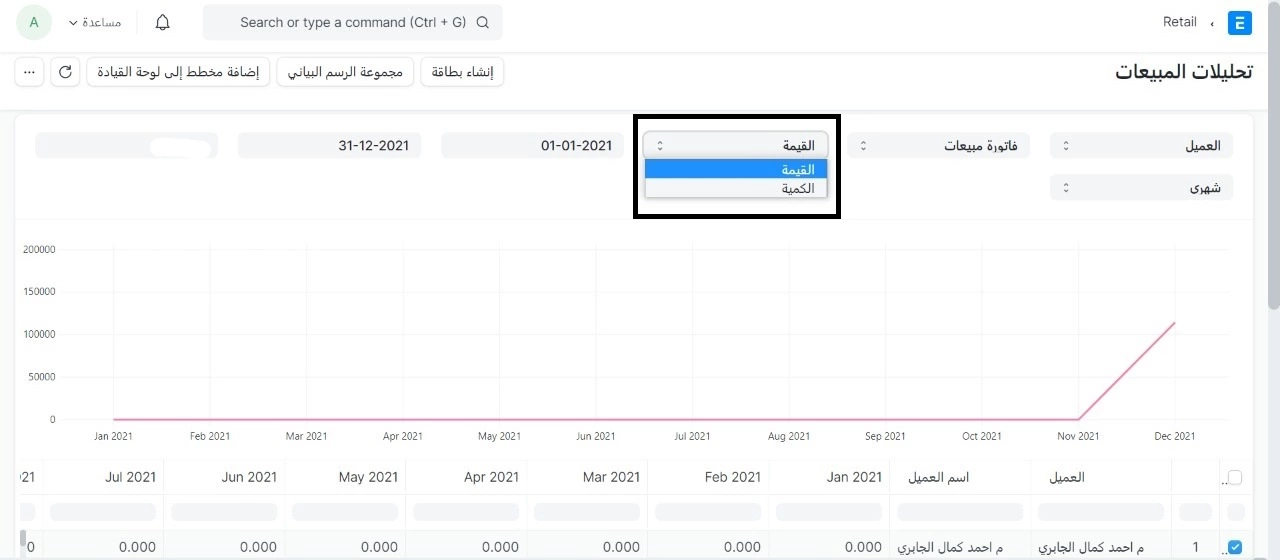The height and width of the screenshot is (560, 1280).
Task: Click the search magnifier icon
Action: click(x=483, y=22)
